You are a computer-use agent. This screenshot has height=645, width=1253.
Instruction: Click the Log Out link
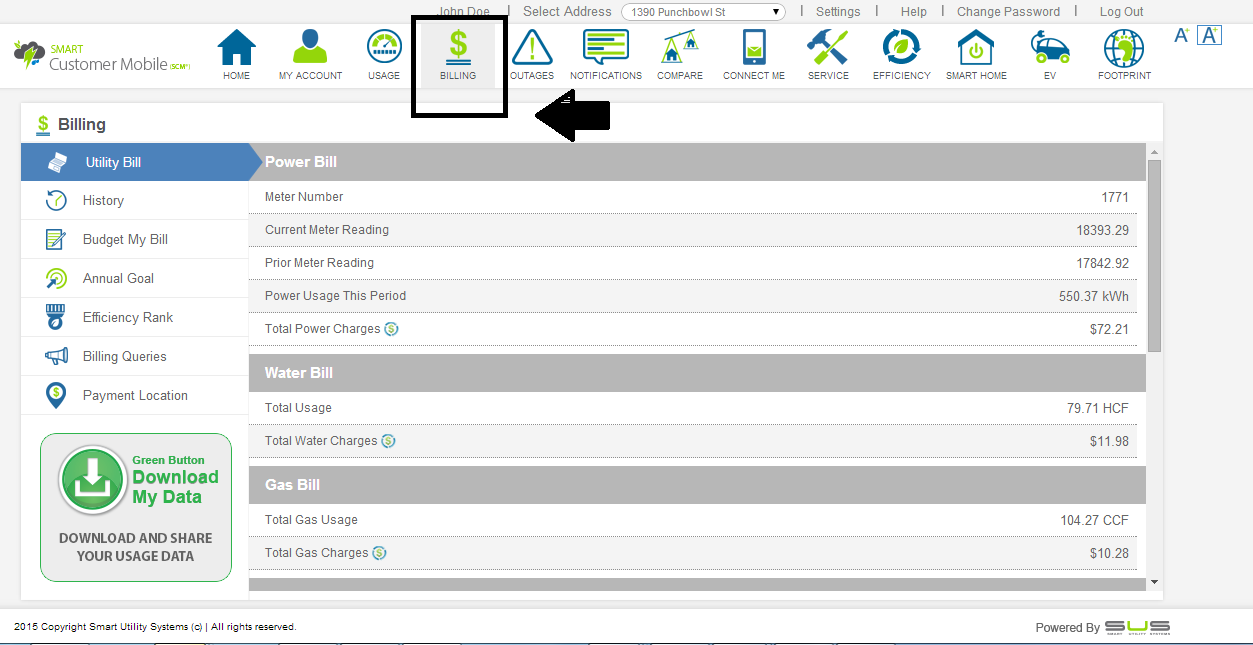tap(1121, 12)
